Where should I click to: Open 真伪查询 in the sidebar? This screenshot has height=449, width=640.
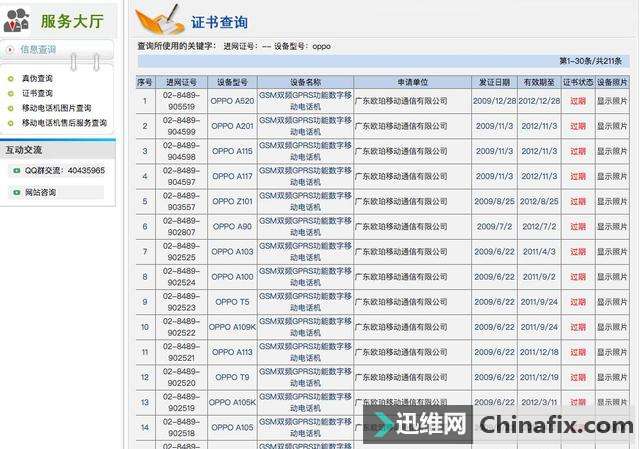tap(37, 78)
